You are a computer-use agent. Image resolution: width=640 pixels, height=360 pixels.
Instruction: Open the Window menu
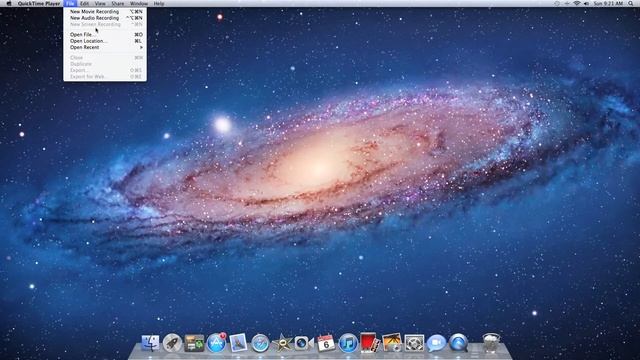coord(139,3)
